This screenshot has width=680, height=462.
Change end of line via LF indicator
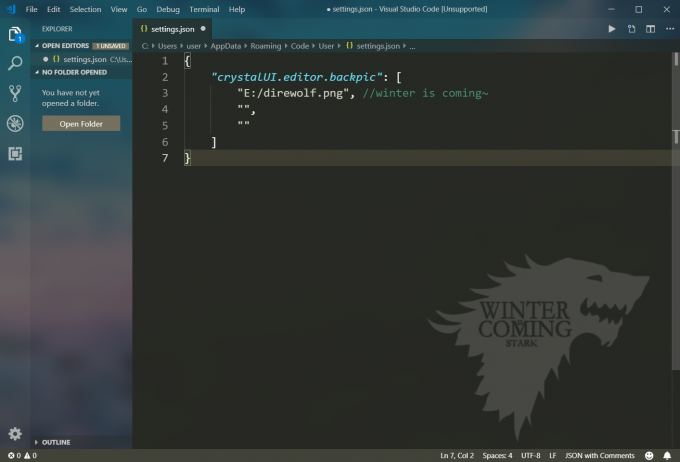[x=552, y=455]
